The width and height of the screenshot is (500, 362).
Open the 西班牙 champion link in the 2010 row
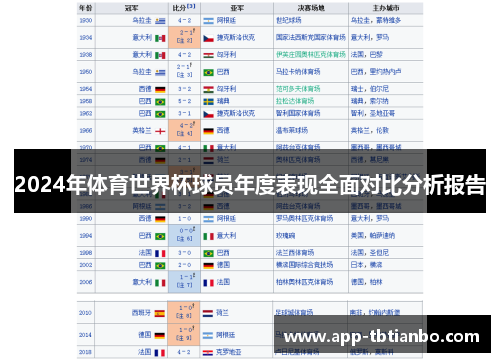point(141,313)
